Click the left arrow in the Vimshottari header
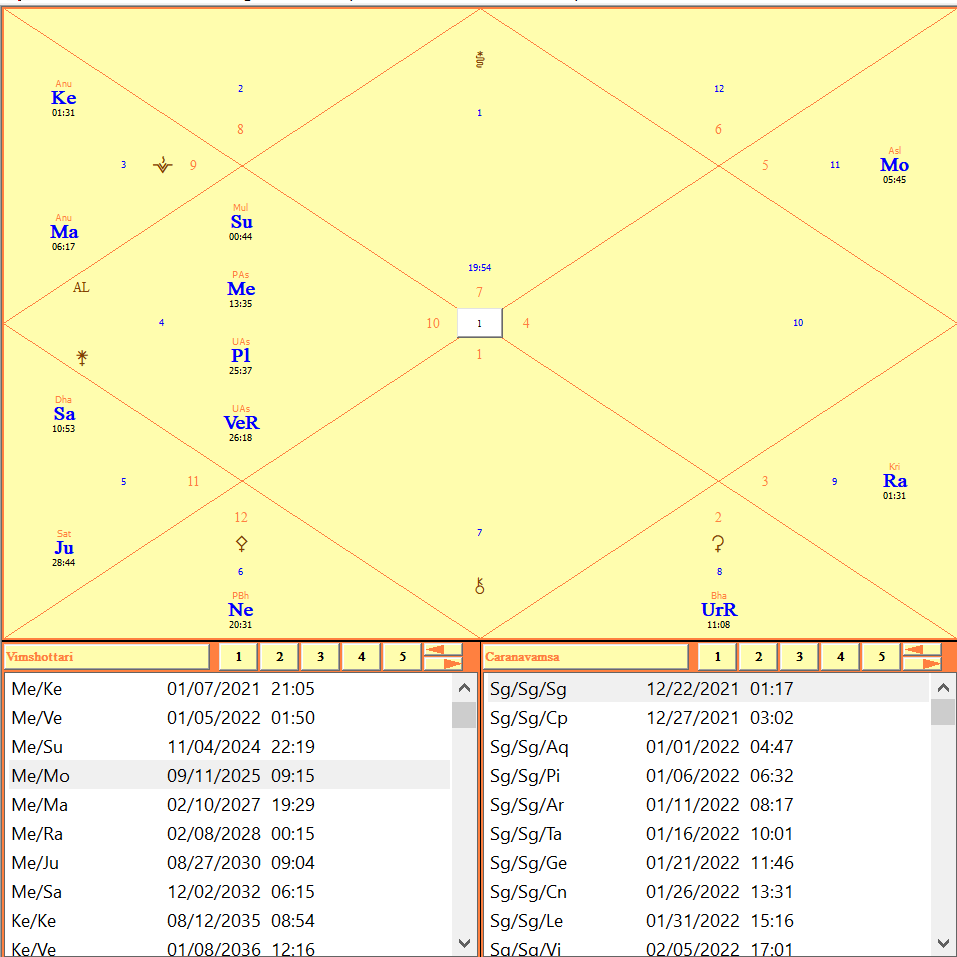The height and width of the screenshot is (957, 957). coord(442,649)
